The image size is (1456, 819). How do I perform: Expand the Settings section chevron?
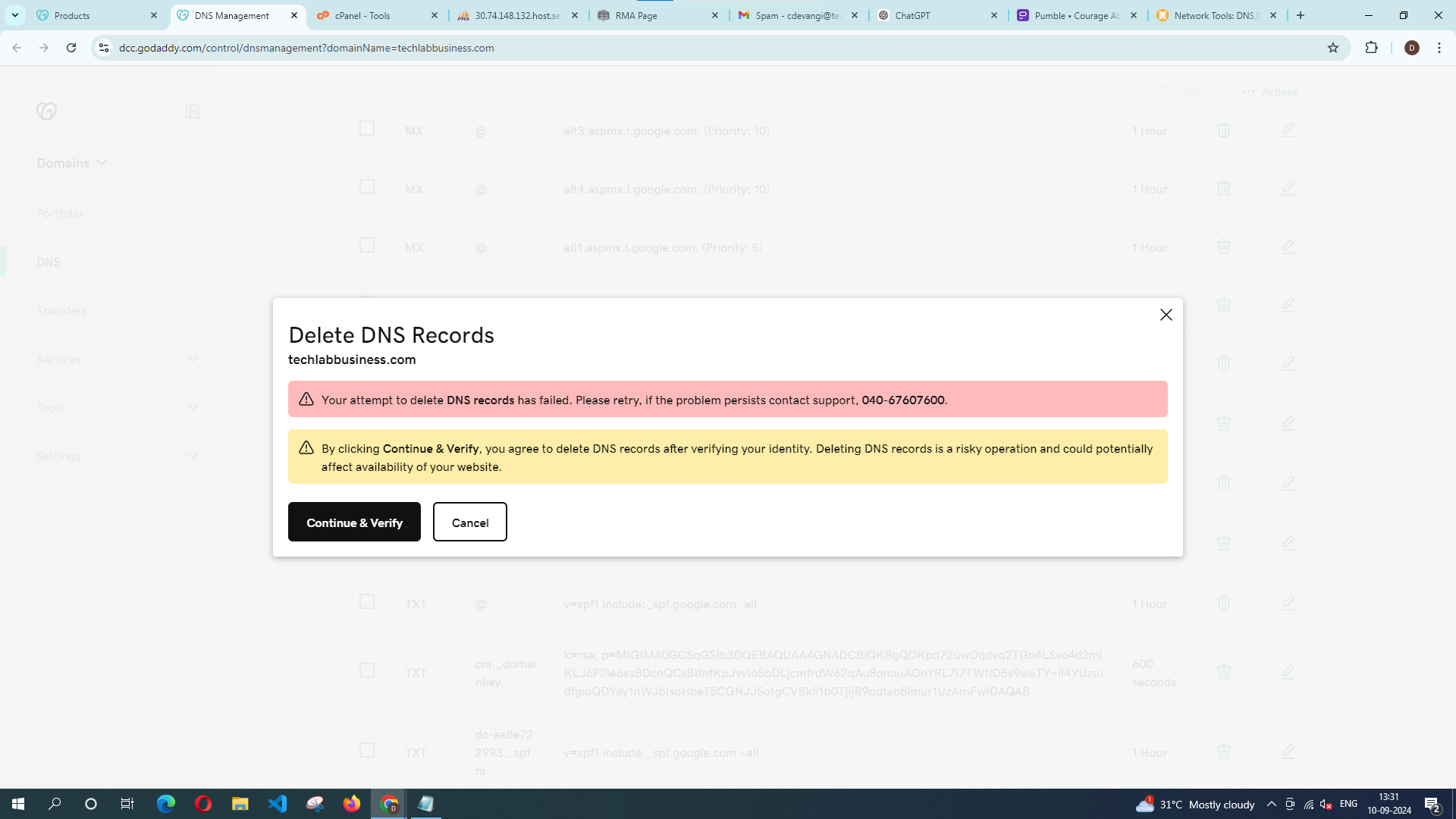193,456
